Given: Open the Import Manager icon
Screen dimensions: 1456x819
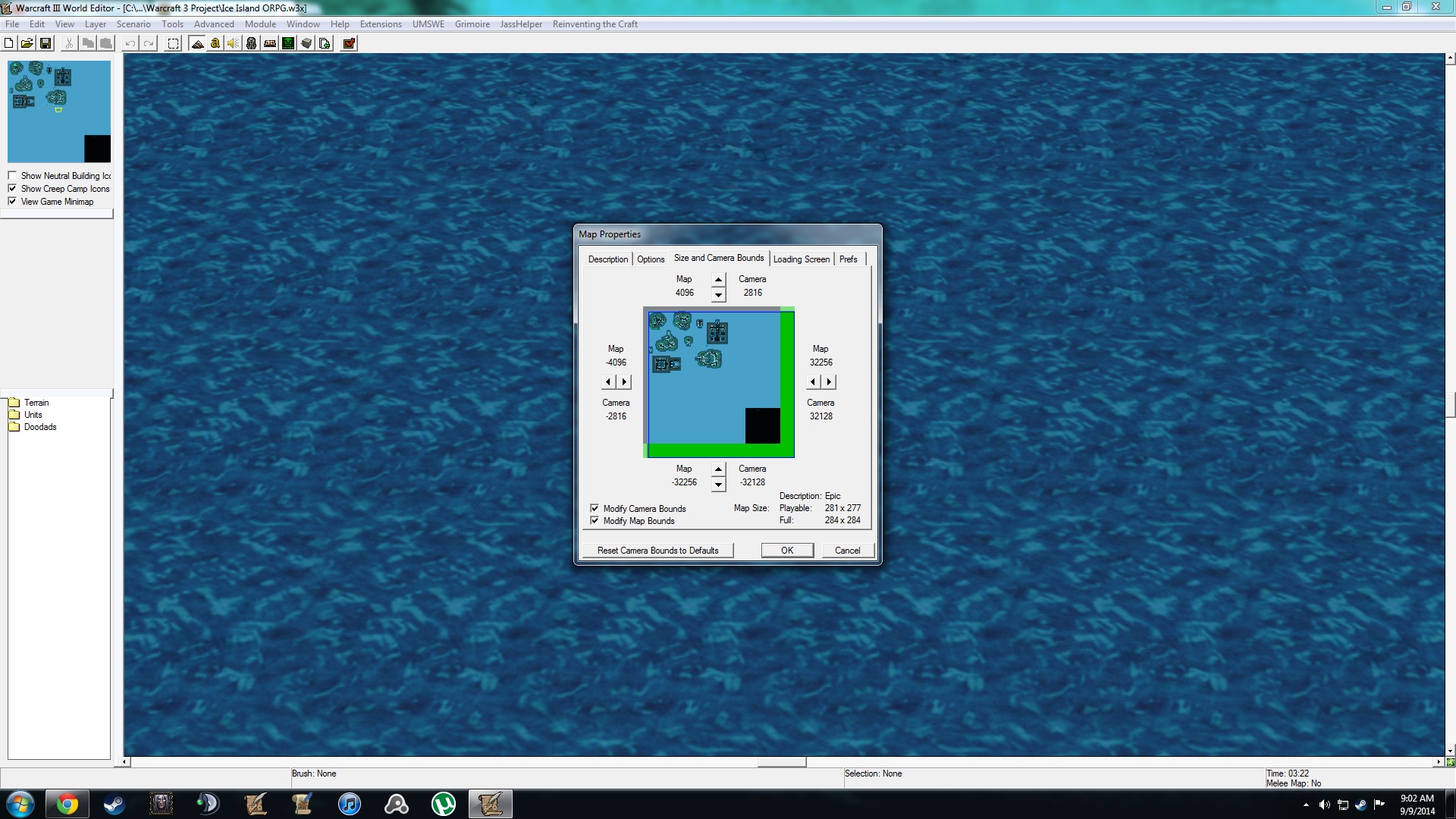Looking at the screenshot, I should (325, 43).
